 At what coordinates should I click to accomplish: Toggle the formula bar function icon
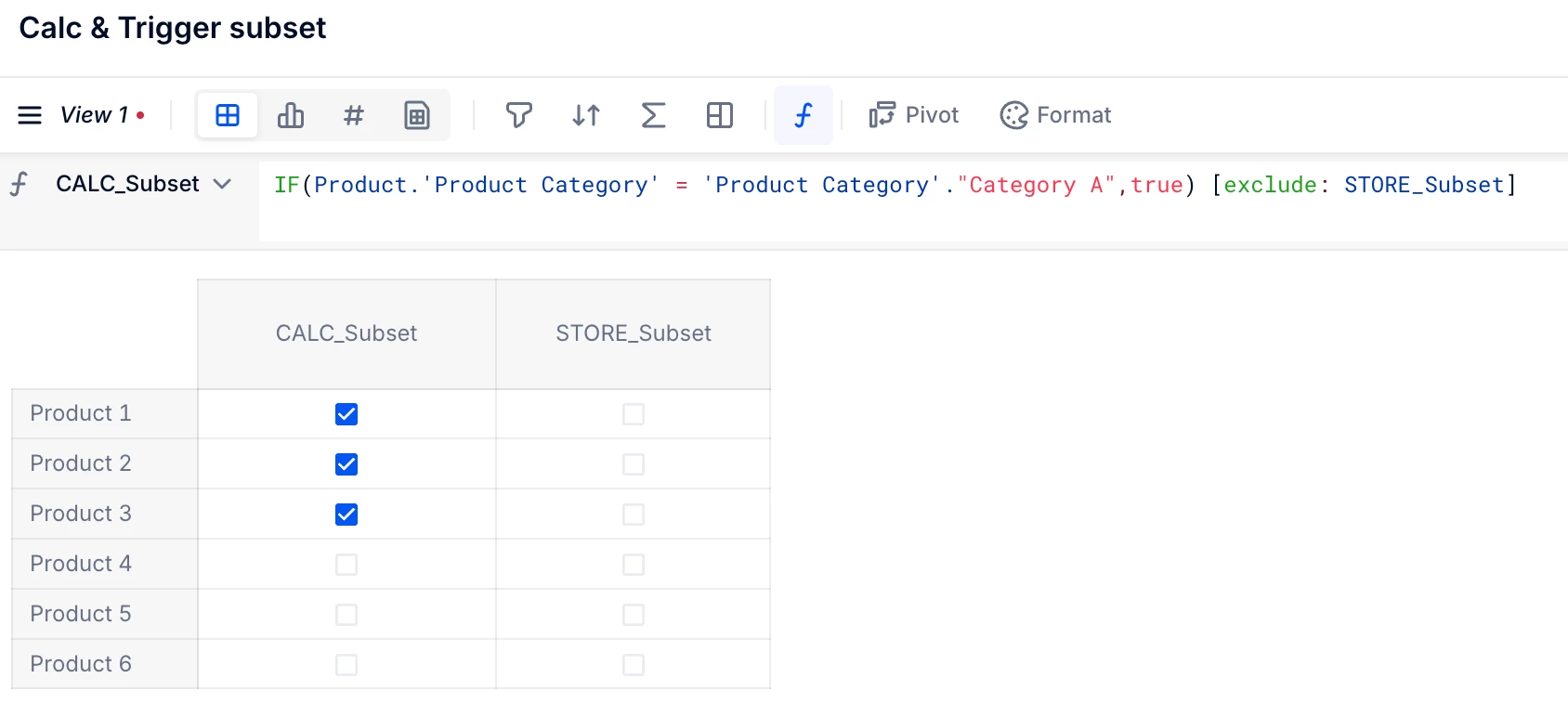pos(804,115)
